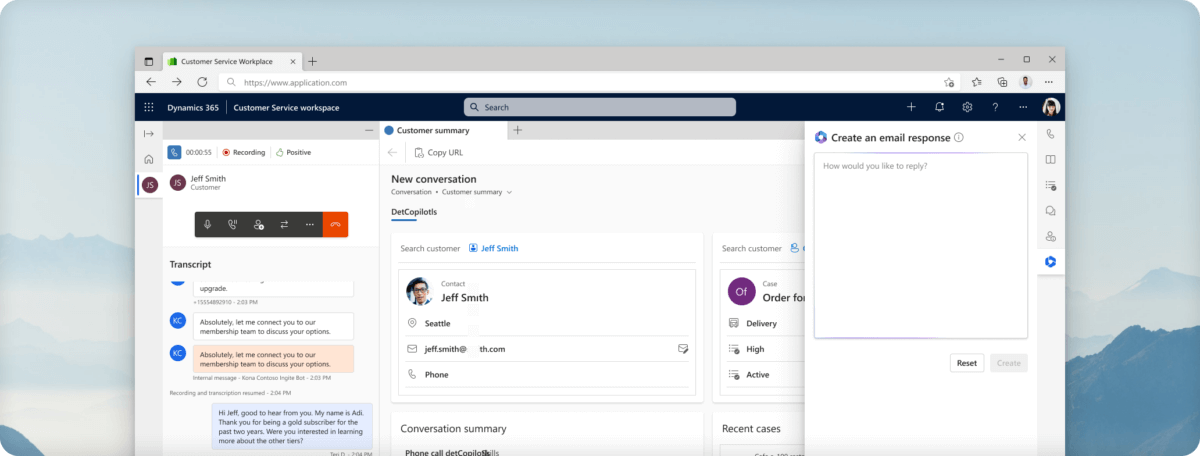Screen dimensions: 1200x456
Task: Click the Seattle location text
Action: (x=437, y=324)
